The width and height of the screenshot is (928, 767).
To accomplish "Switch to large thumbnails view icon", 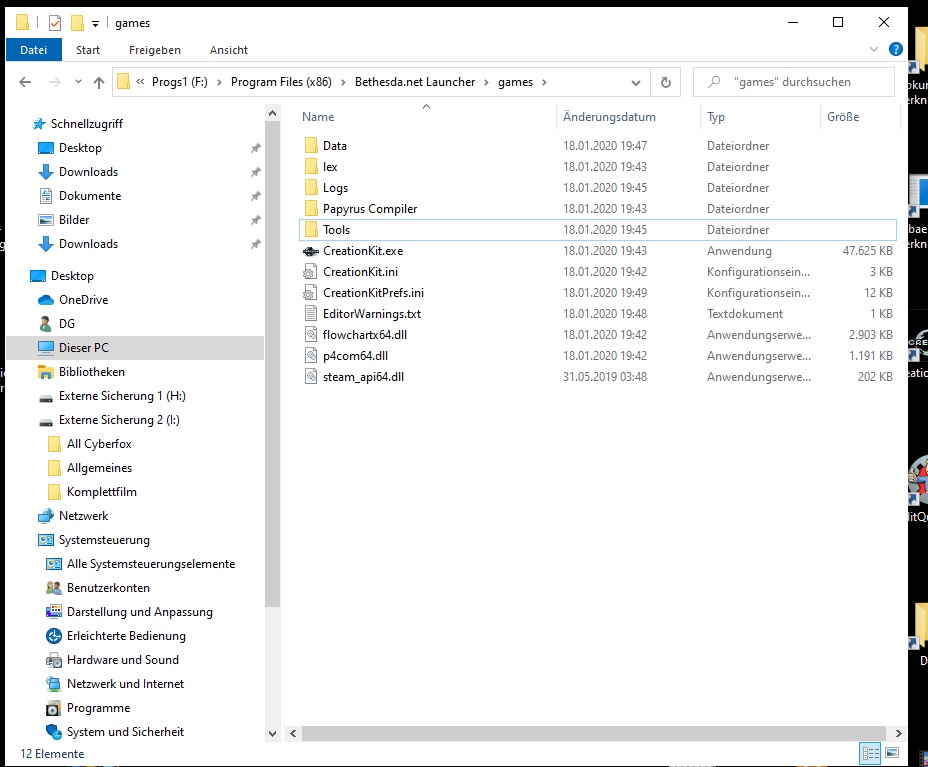I will 892,753.
